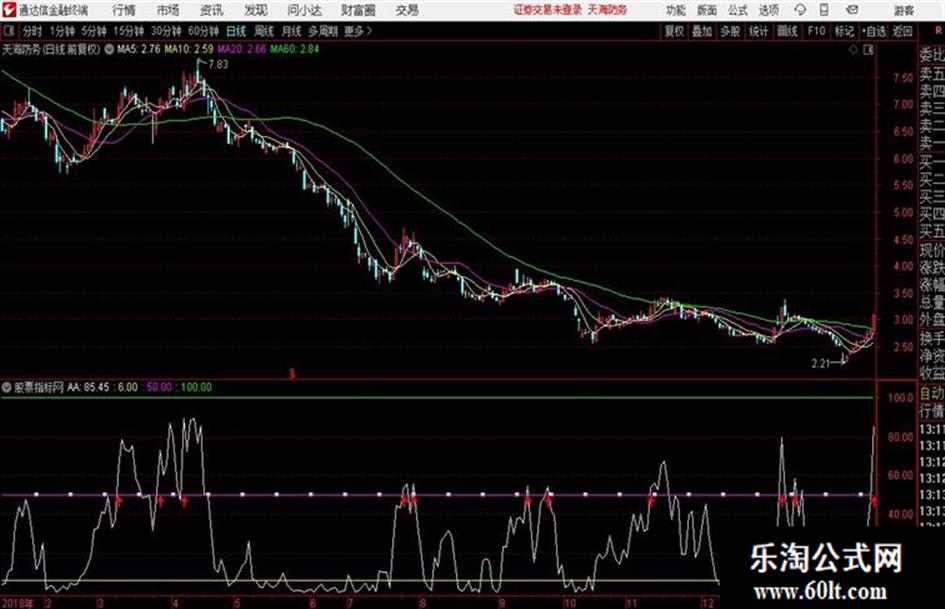Click the 证券交易未登录 login link
This screenshot has height=609, width=945.
click(x=548, y=10)
